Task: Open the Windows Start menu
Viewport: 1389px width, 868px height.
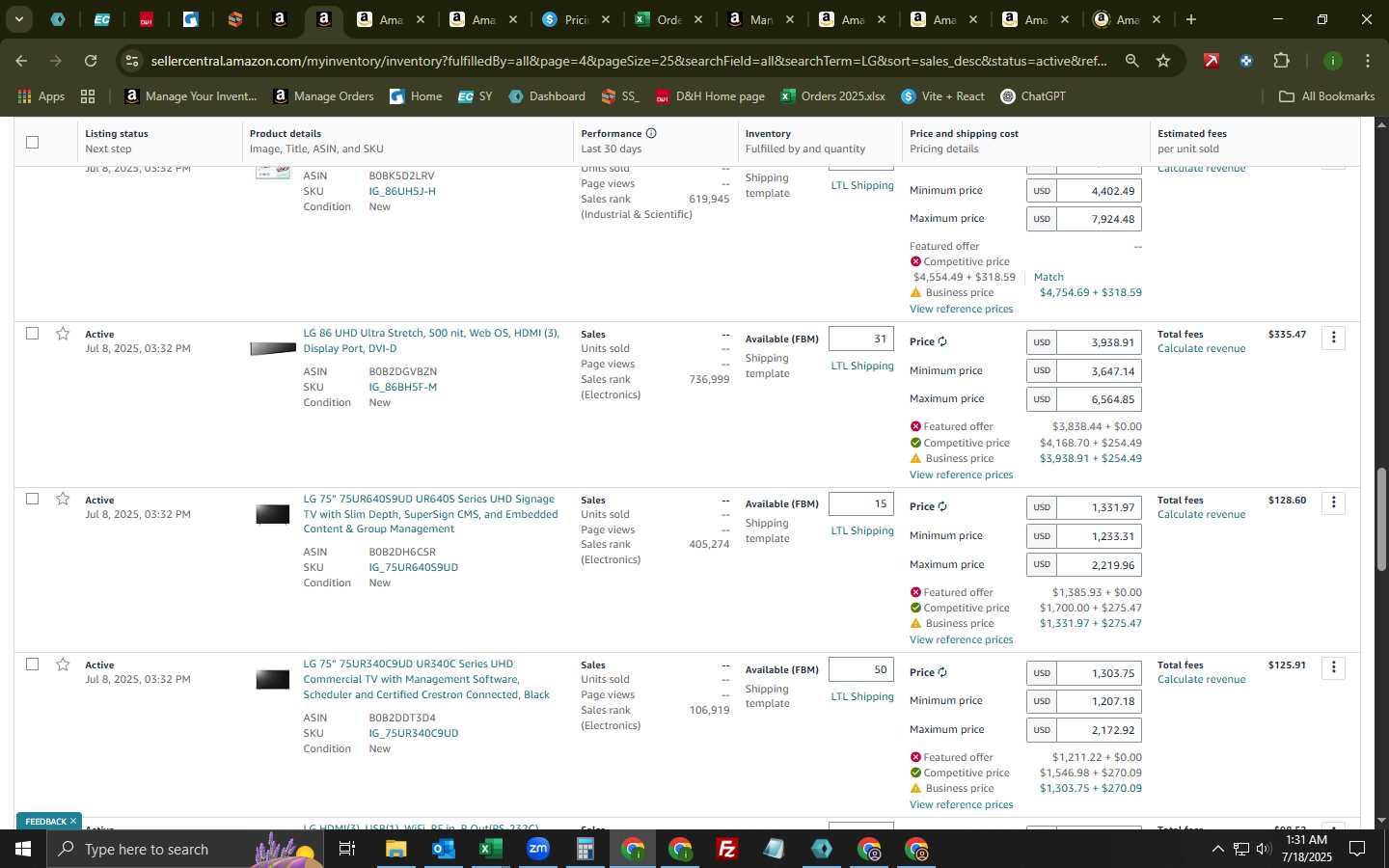Action: coord(23,849)
